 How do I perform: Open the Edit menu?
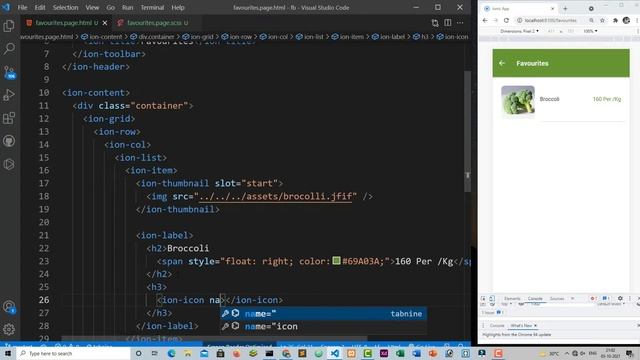pyautogui.click(x=40, y=7)
